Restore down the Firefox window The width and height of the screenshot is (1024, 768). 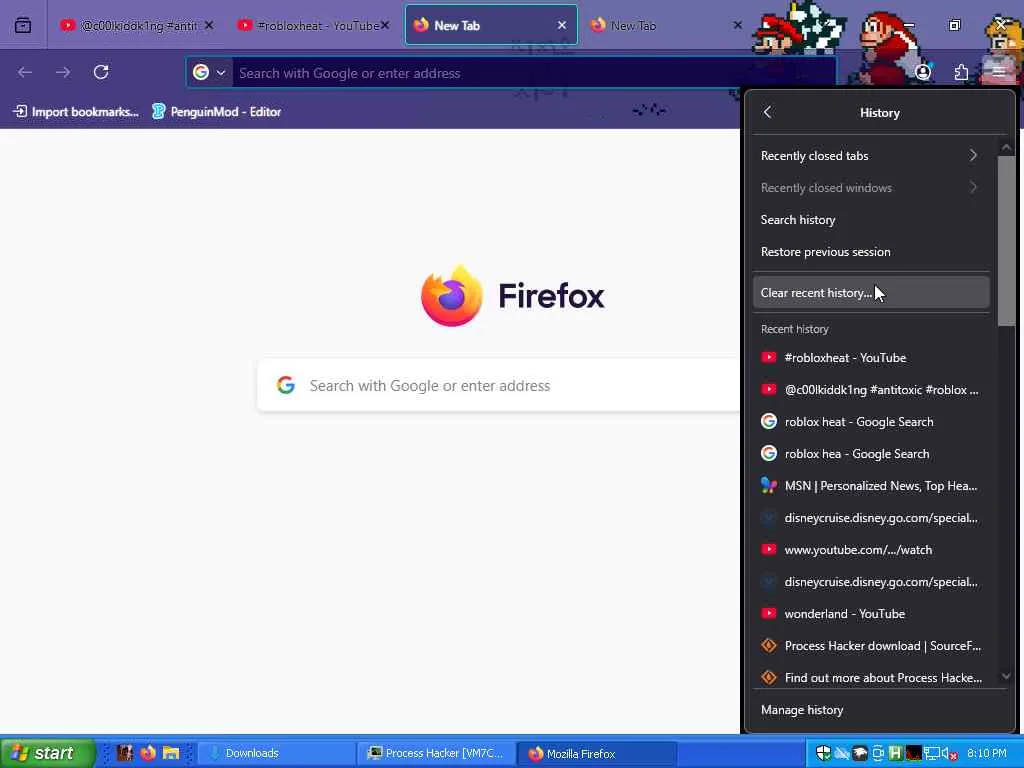pos(954,25)
